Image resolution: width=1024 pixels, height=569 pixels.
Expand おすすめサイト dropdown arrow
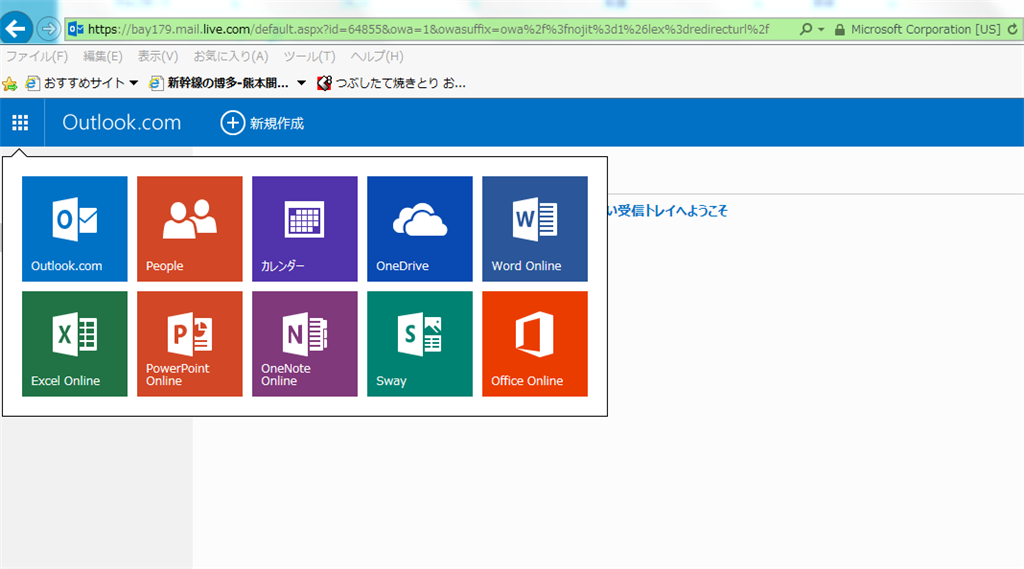[x=134, y=83]
